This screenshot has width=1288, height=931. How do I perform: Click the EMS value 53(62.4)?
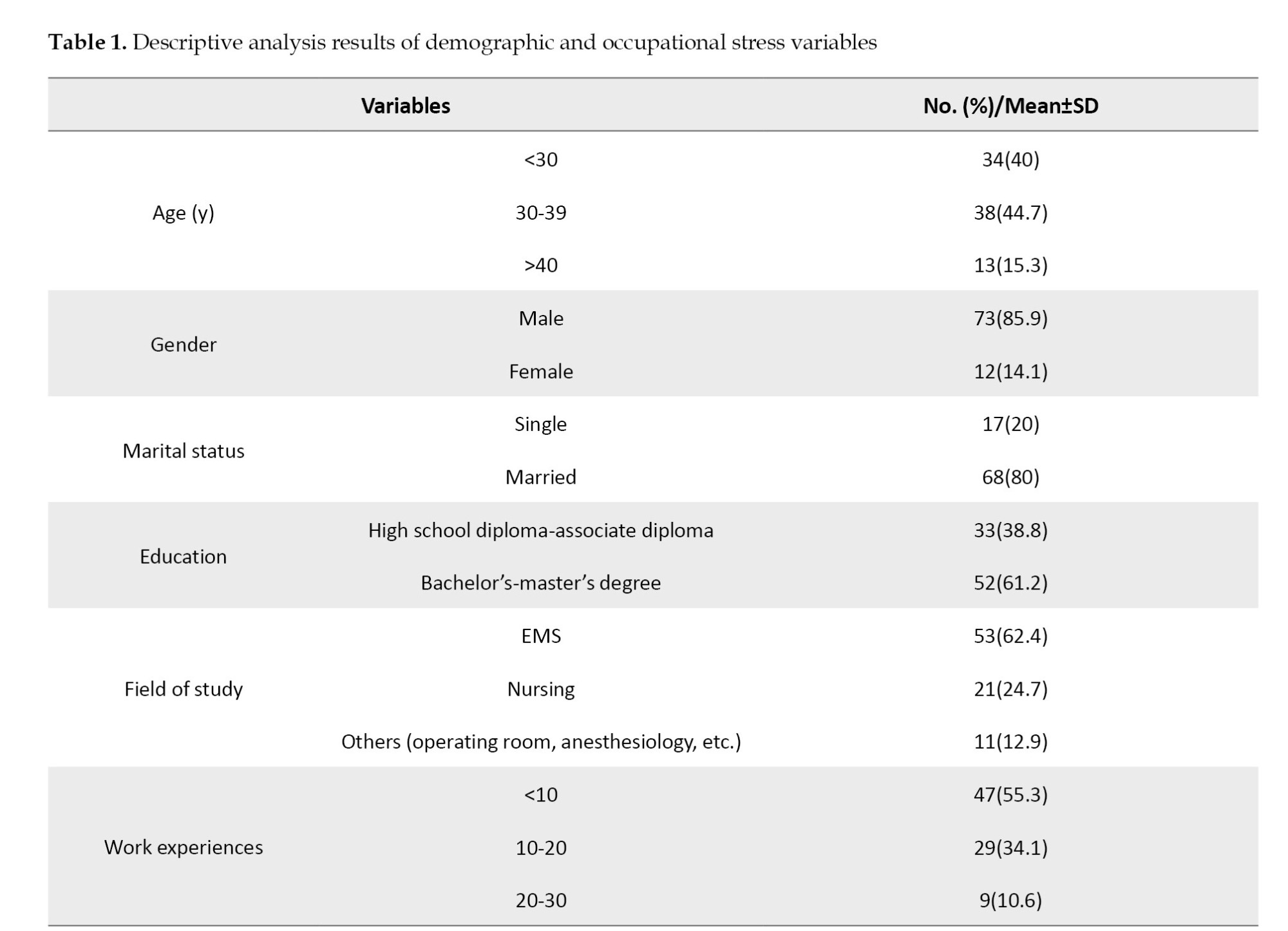click(1010, 636)
